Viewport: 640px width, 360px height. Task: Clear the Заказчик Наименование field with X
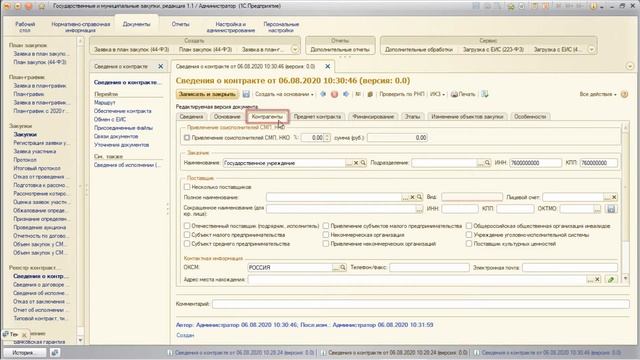[356, 163]
